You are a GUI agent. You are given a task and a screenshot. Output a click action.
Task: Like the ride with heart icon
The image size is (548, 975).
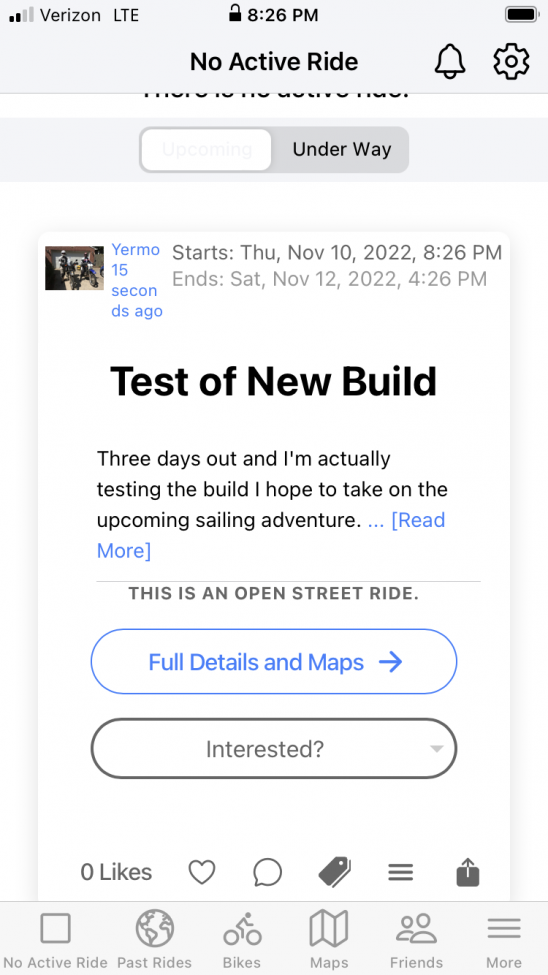202,872
